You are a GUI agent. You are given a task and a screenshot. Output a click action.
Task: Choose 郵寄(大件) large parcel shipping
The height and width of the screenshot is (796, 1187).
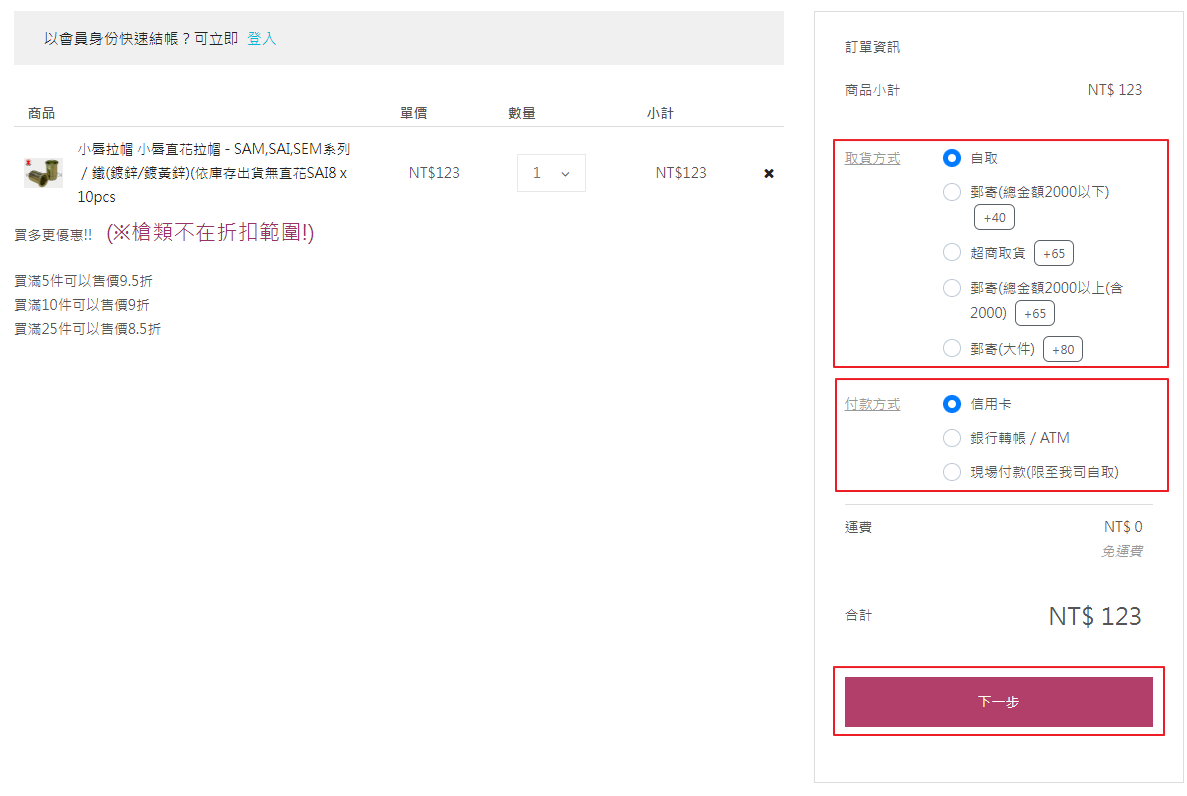pyautogui.click(x=952, y=348)
